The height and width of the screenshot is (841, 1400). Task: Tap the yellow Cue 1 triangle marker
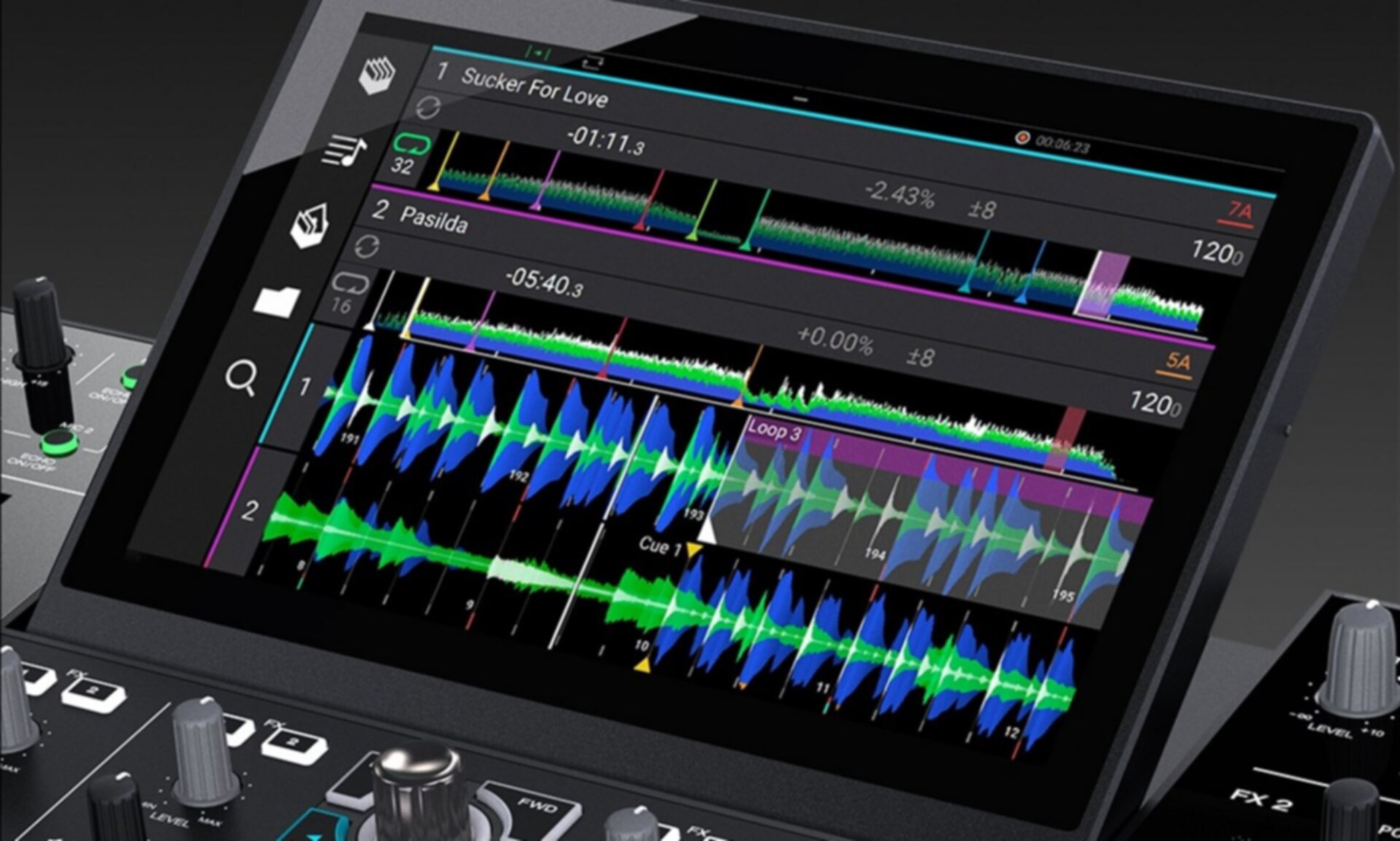point(693,548)
